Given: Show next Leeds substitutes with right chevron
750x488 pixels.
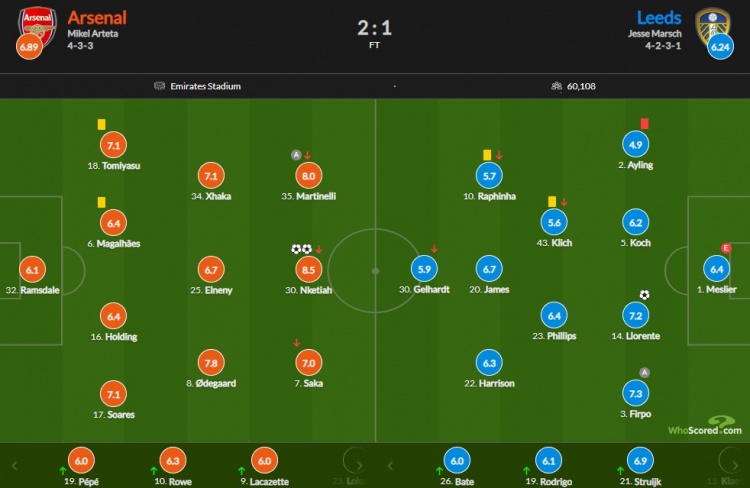Looking at the screenshot, I should coord(735,466).
